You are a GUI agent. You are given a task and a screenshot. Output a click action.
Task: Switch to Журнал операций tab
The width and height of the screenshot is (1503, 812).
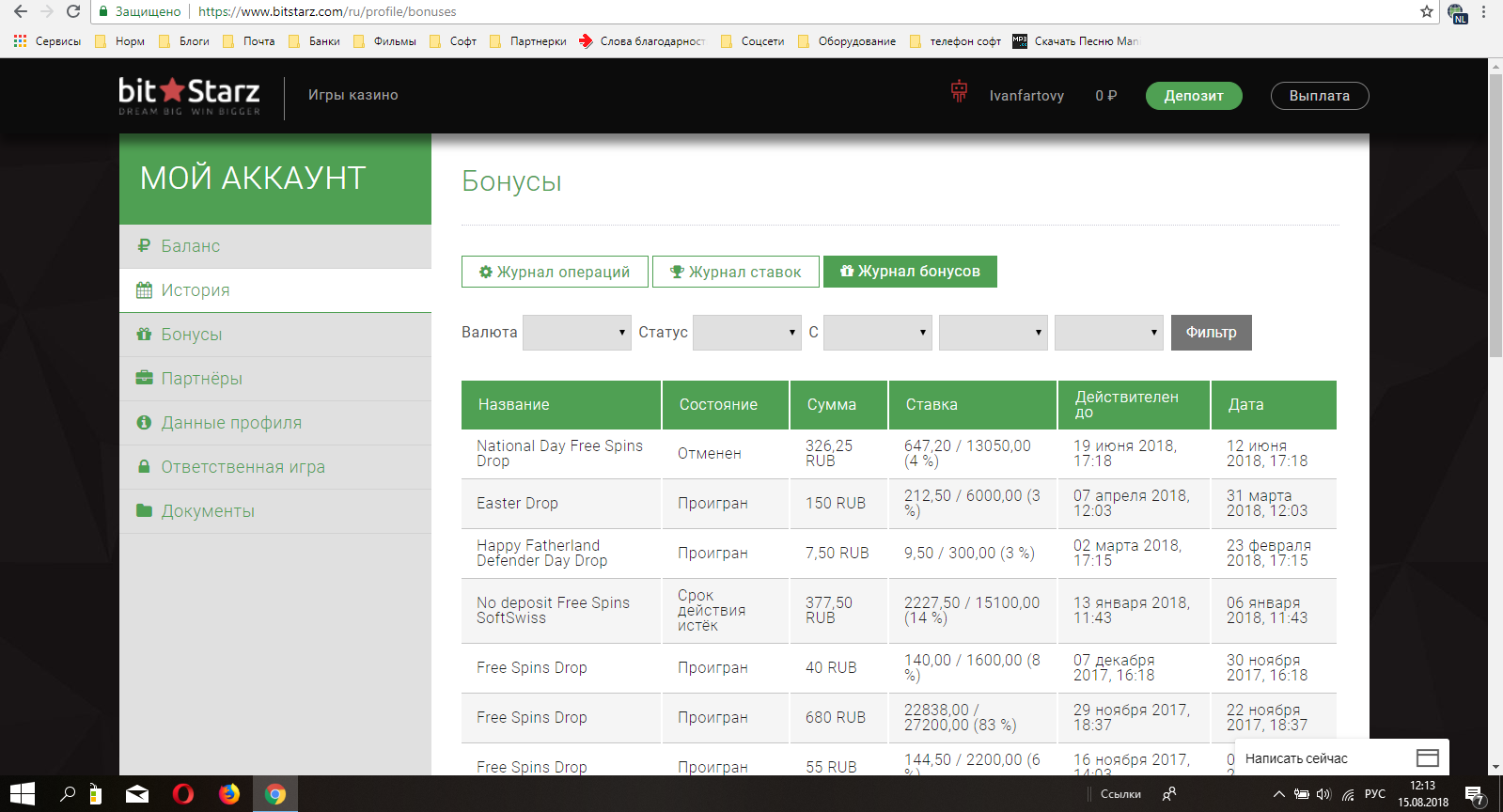click(555, 272)
